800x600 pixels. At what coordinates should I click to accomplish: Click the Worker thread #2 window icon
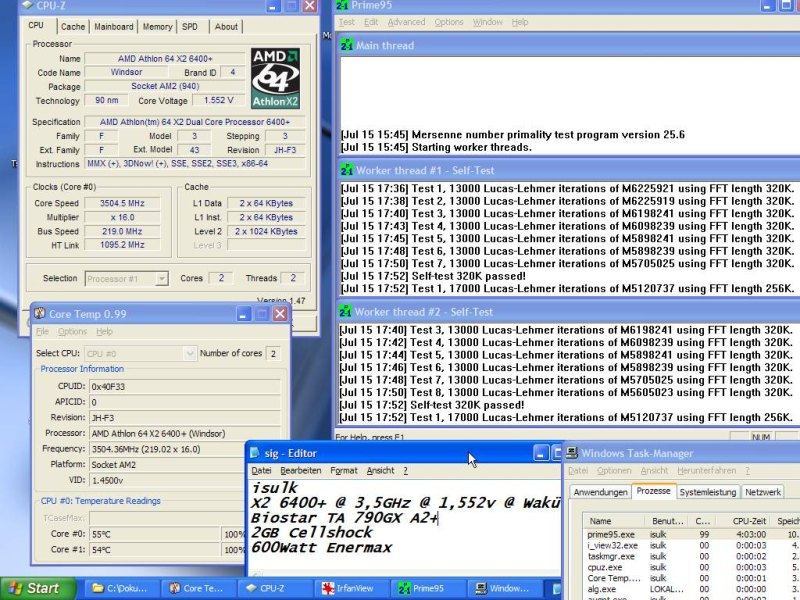(346, 311)
